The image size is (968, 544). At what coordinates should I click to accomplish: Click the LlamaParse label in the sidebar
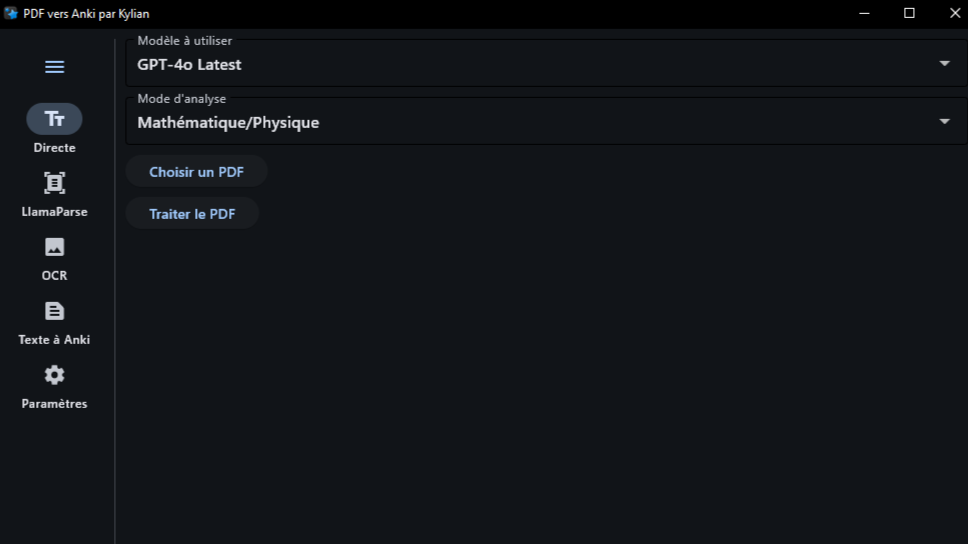coord(54,212)
